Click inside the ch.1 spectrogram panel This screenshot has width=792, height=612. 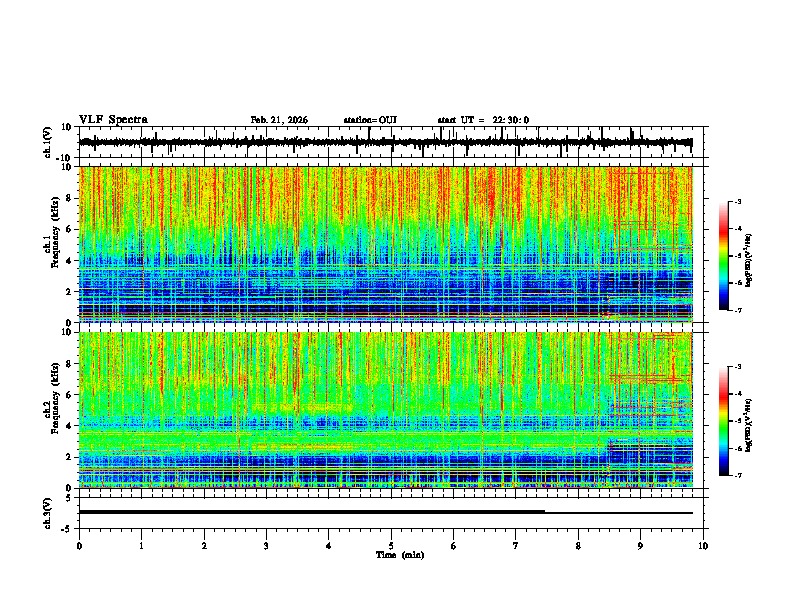385,244
